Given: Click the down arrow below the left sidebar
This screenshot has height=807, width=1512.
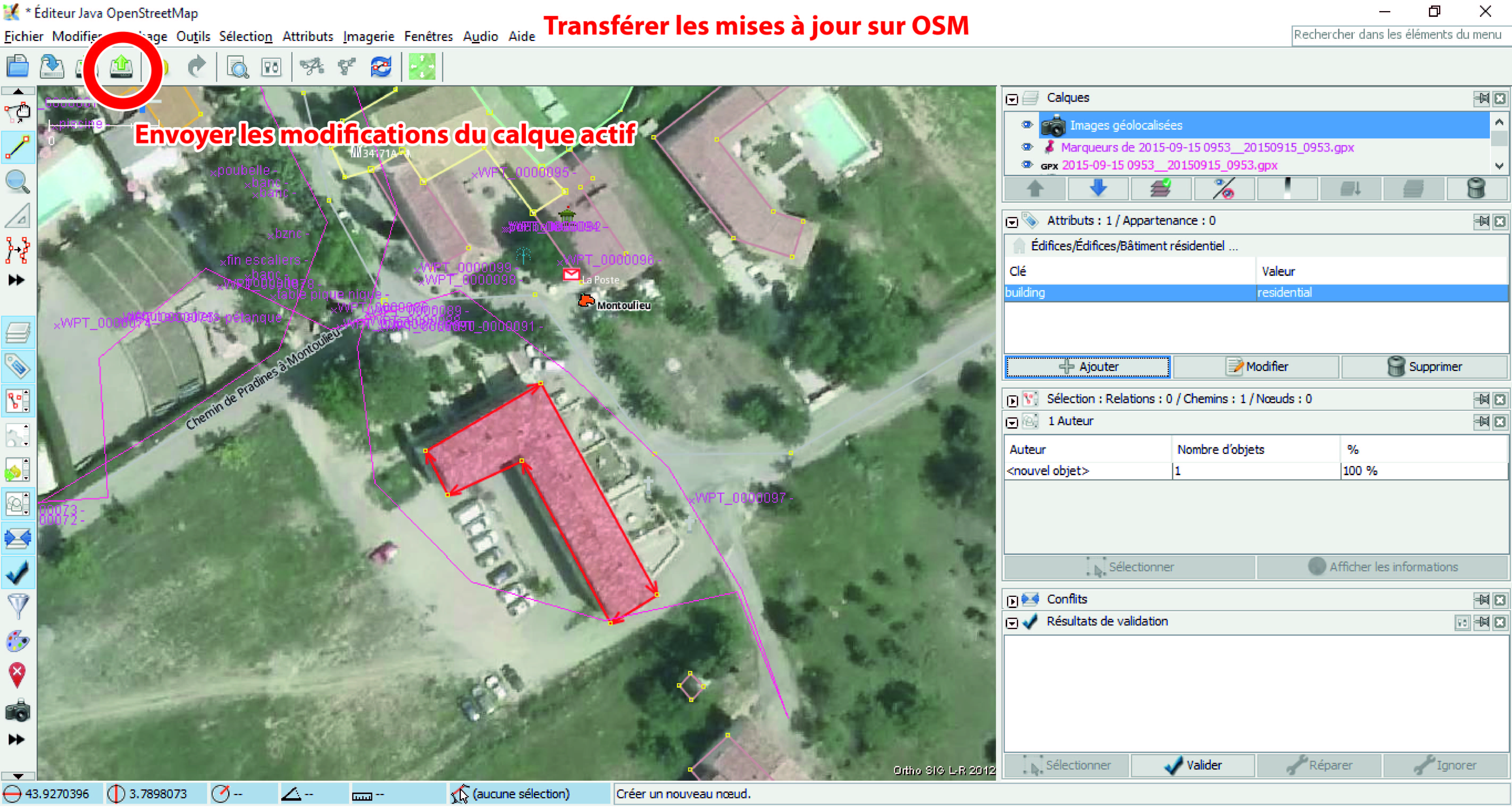Looking at the screenshot, I should (x=18, y=775).
